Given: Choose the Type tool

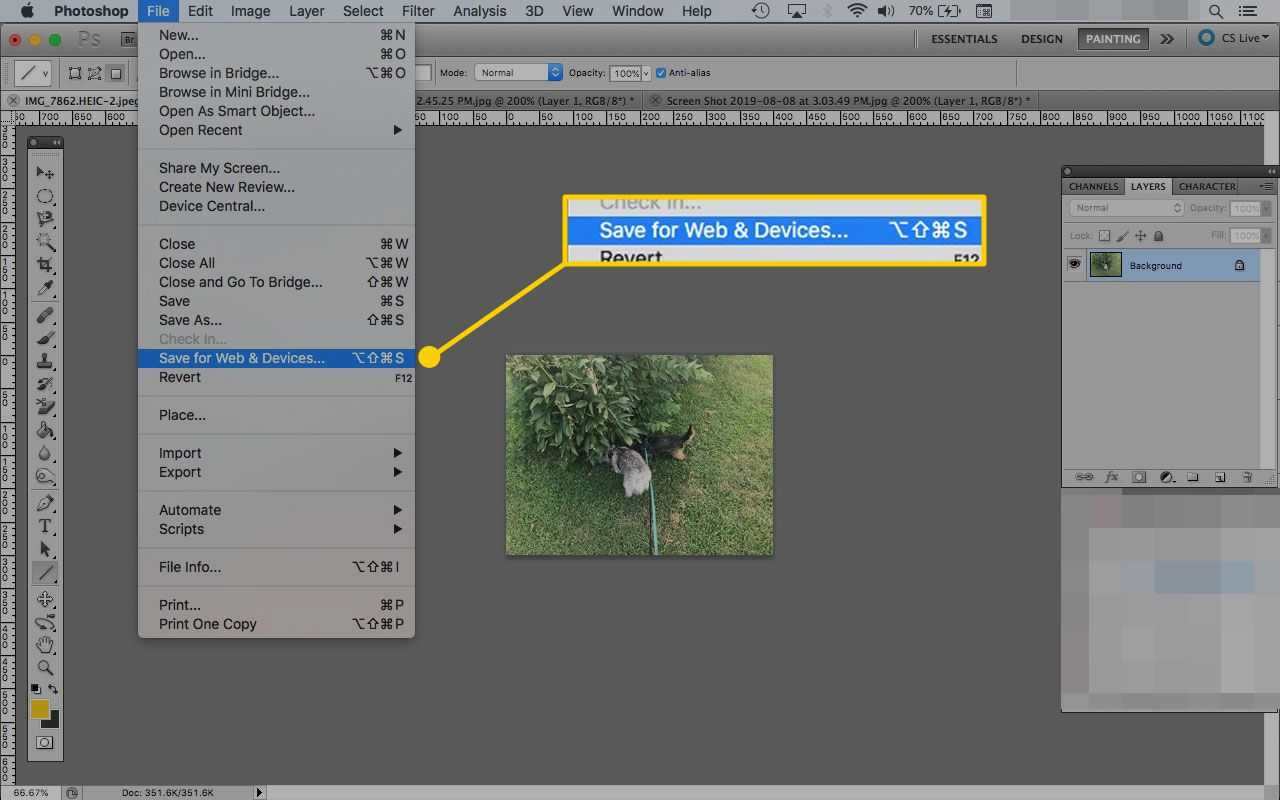Looking at the screenshot, I should 45,526.
